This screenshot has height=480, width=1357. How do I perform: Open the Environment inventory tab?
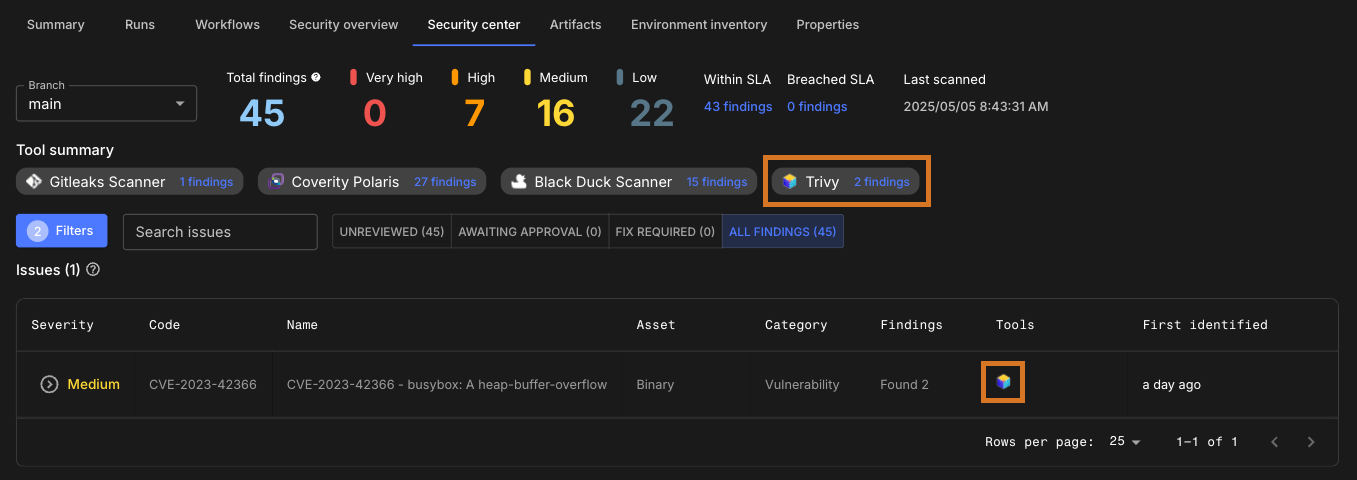point(699,24)
